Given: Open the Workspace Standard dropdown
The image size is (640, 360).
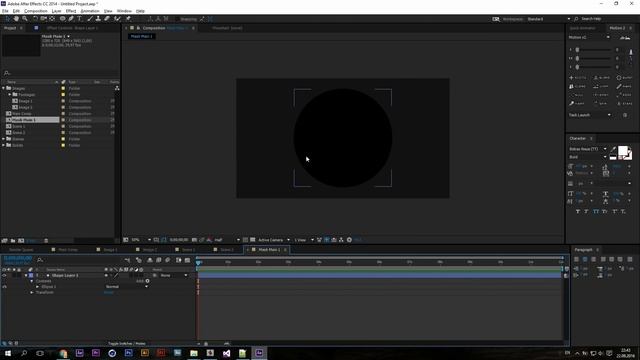Looking at the screenshot, I should [548, 19].
